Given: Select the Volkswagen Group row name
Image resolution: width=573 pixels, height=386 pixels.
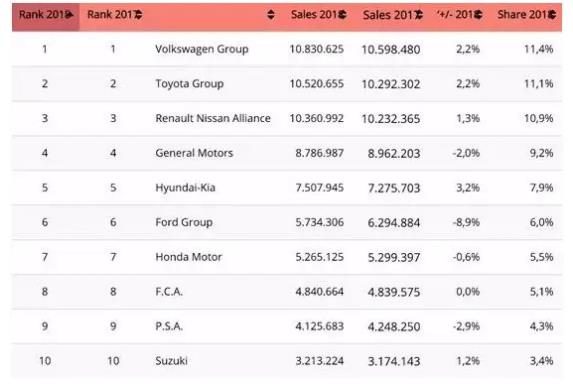Looking at the screenshot, I should (202, 49).
